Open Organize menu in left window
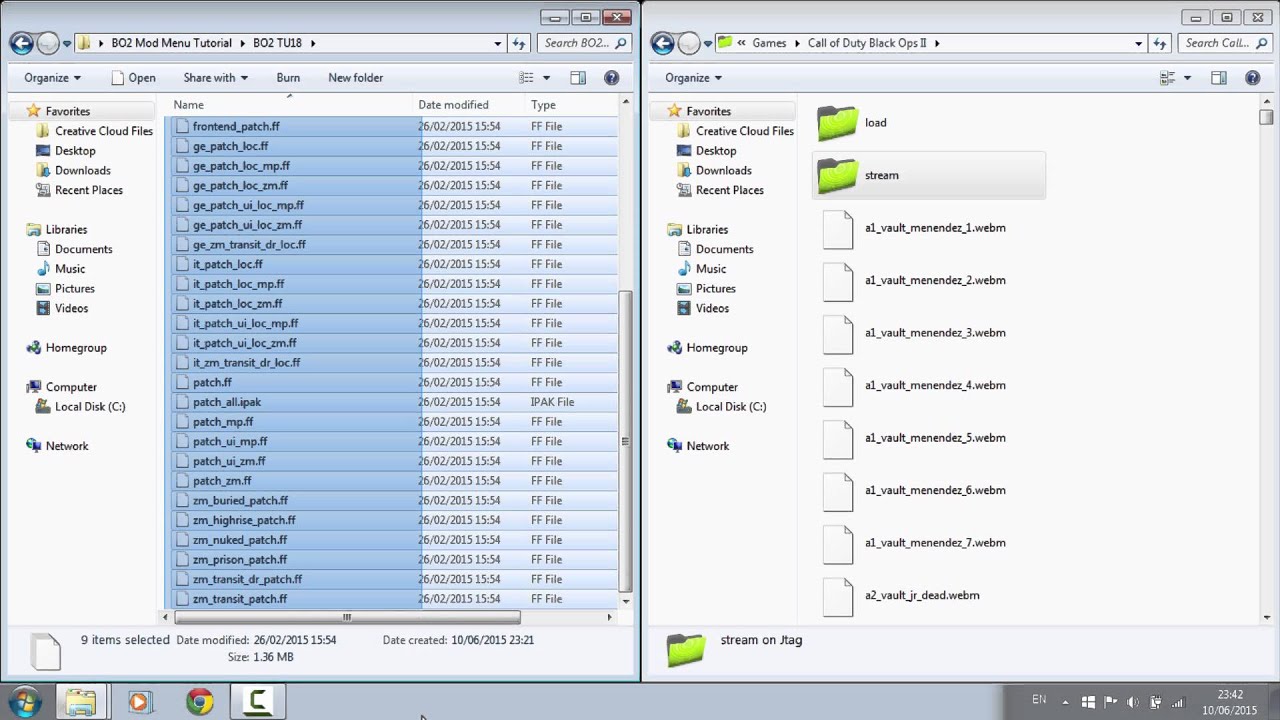 click(52, 78)
